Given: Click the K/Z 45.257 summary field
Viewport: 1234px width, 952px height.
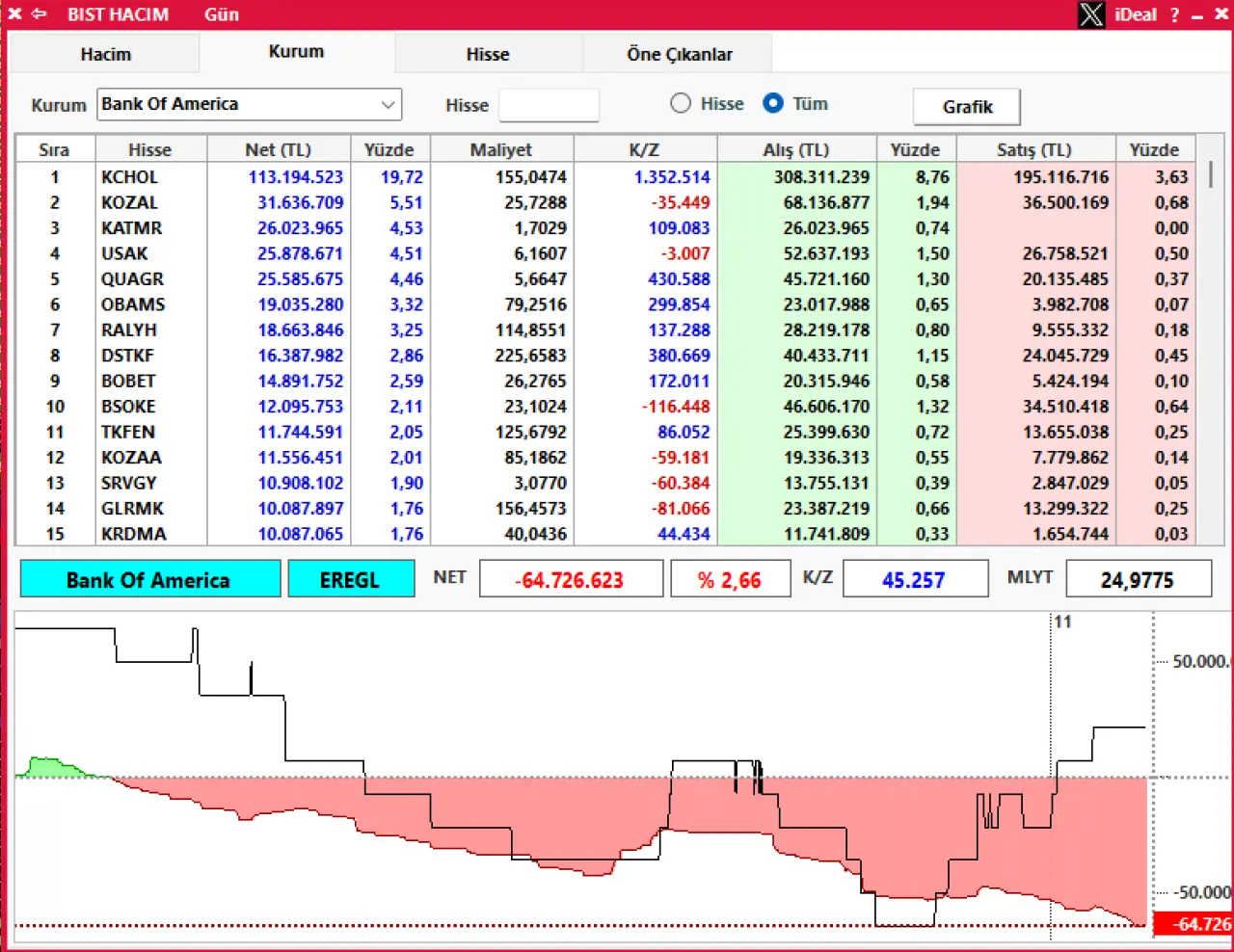Looking at the screenshot, I should pos(914,580).
